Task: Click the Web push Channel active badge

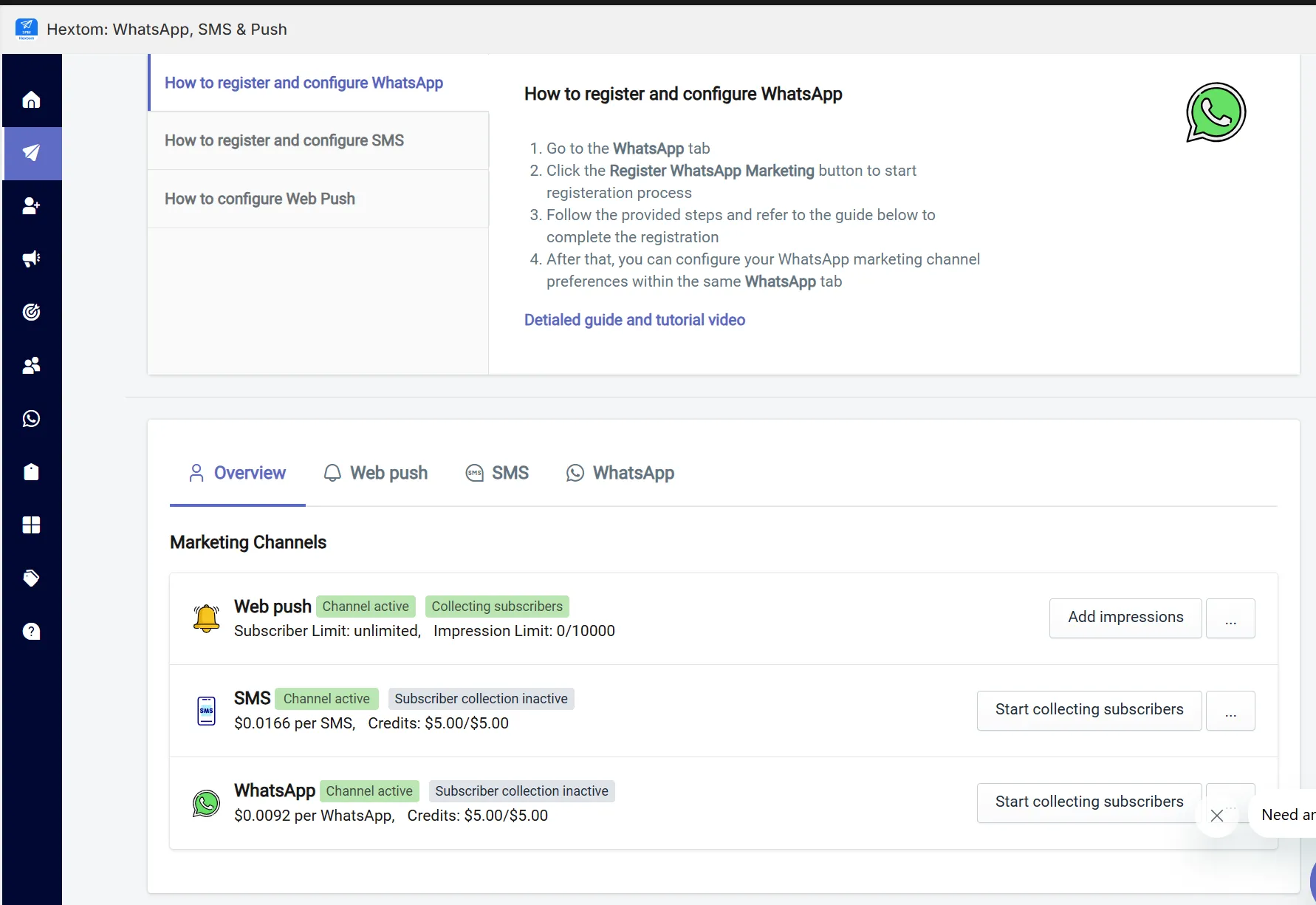Action: tap(366, 607)
